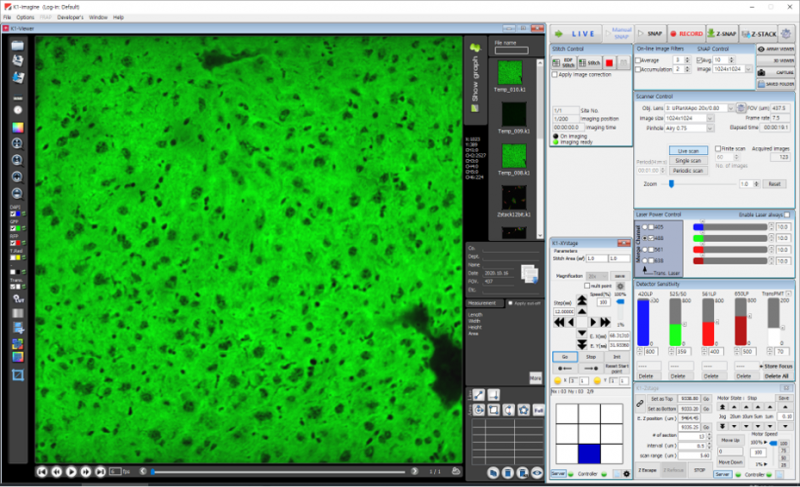This screenshot has height=487, width=800.
Task: Click the zoom Reset button
Action: [x=774, y=184]
